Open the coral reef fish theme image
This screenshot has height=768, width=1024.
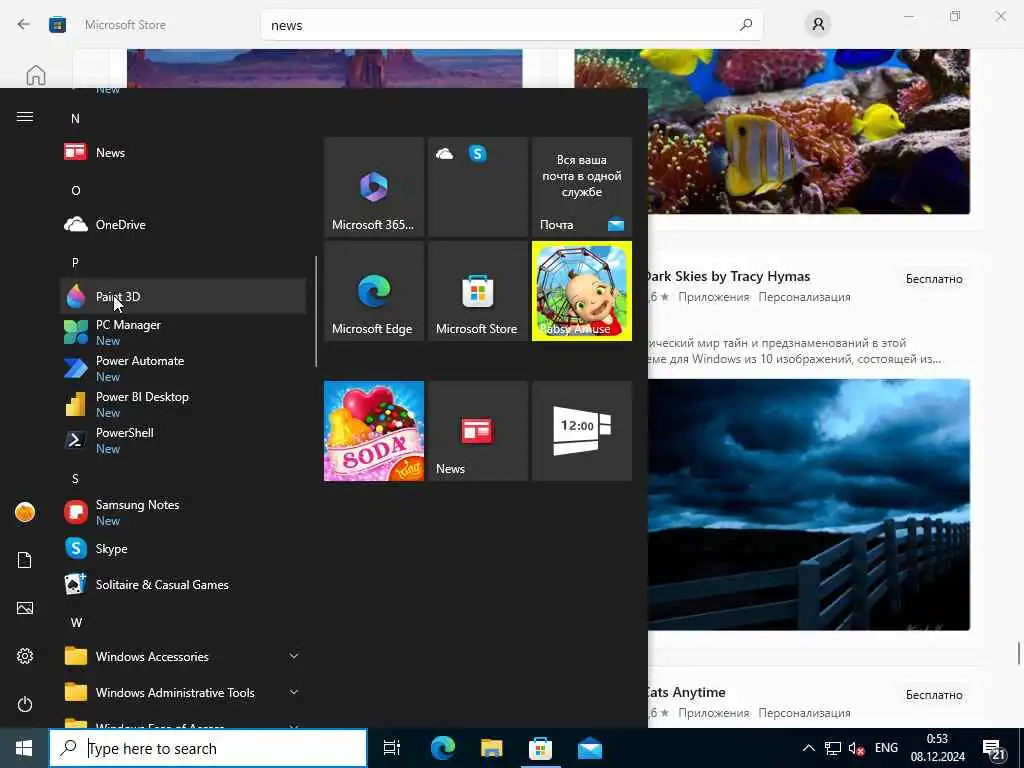[x=772, y=131]
